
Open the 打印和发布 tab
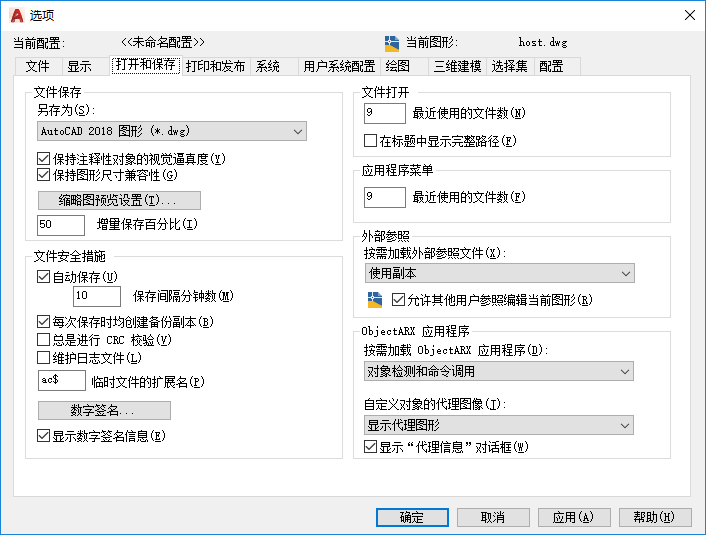tap(216, 67)
